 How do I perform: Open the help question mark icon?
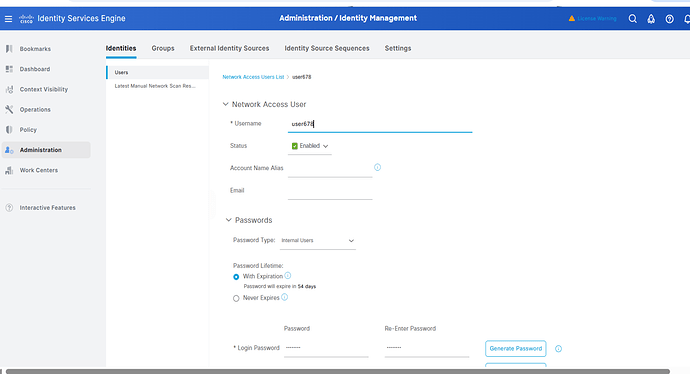click(669, 19)
